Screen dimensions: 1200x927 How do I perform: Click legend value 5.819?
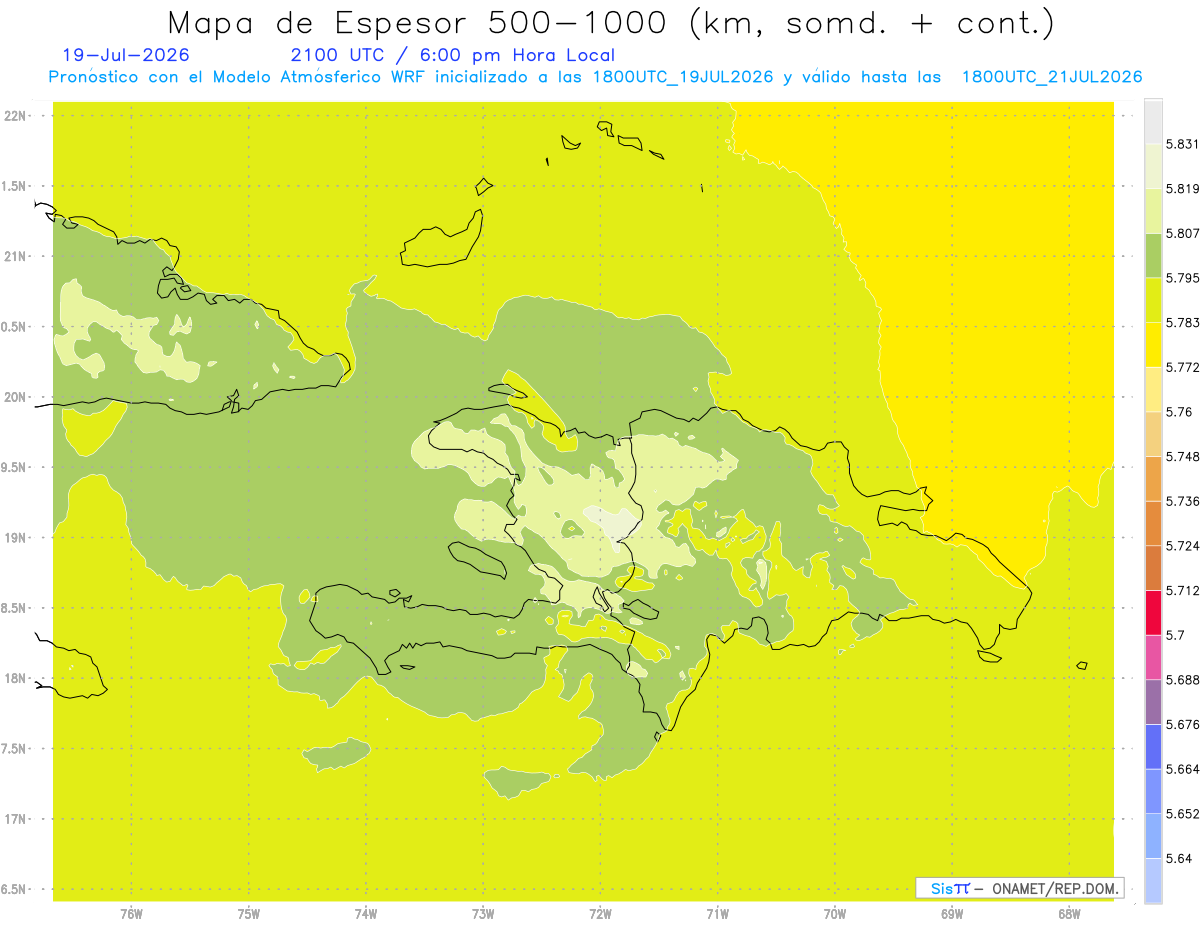pos(1183,189)
